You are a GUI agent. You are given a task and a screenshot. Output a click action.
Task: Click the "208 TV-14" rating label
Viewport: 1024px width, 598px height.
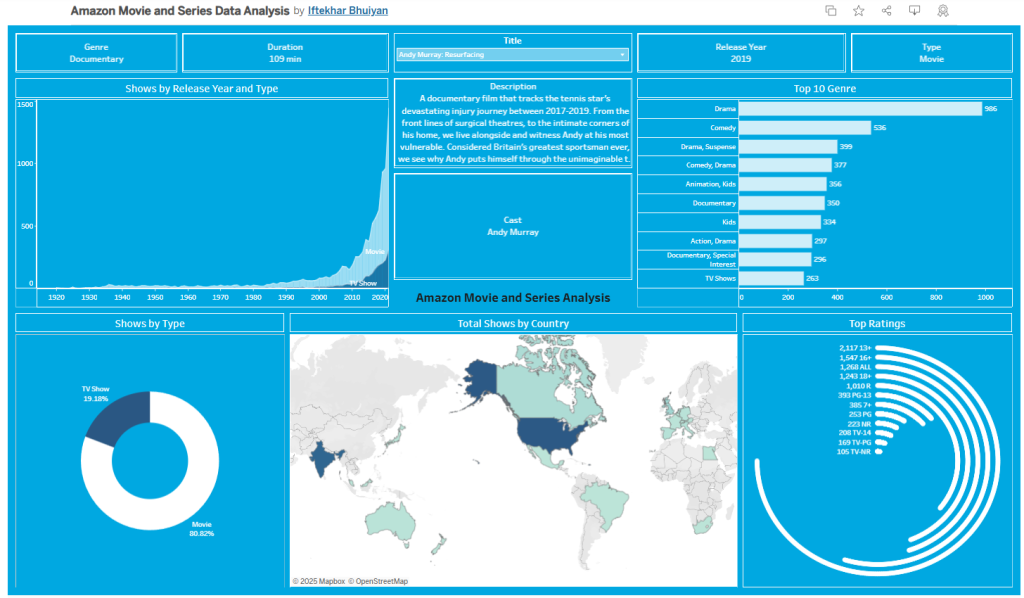pos(855,433)
